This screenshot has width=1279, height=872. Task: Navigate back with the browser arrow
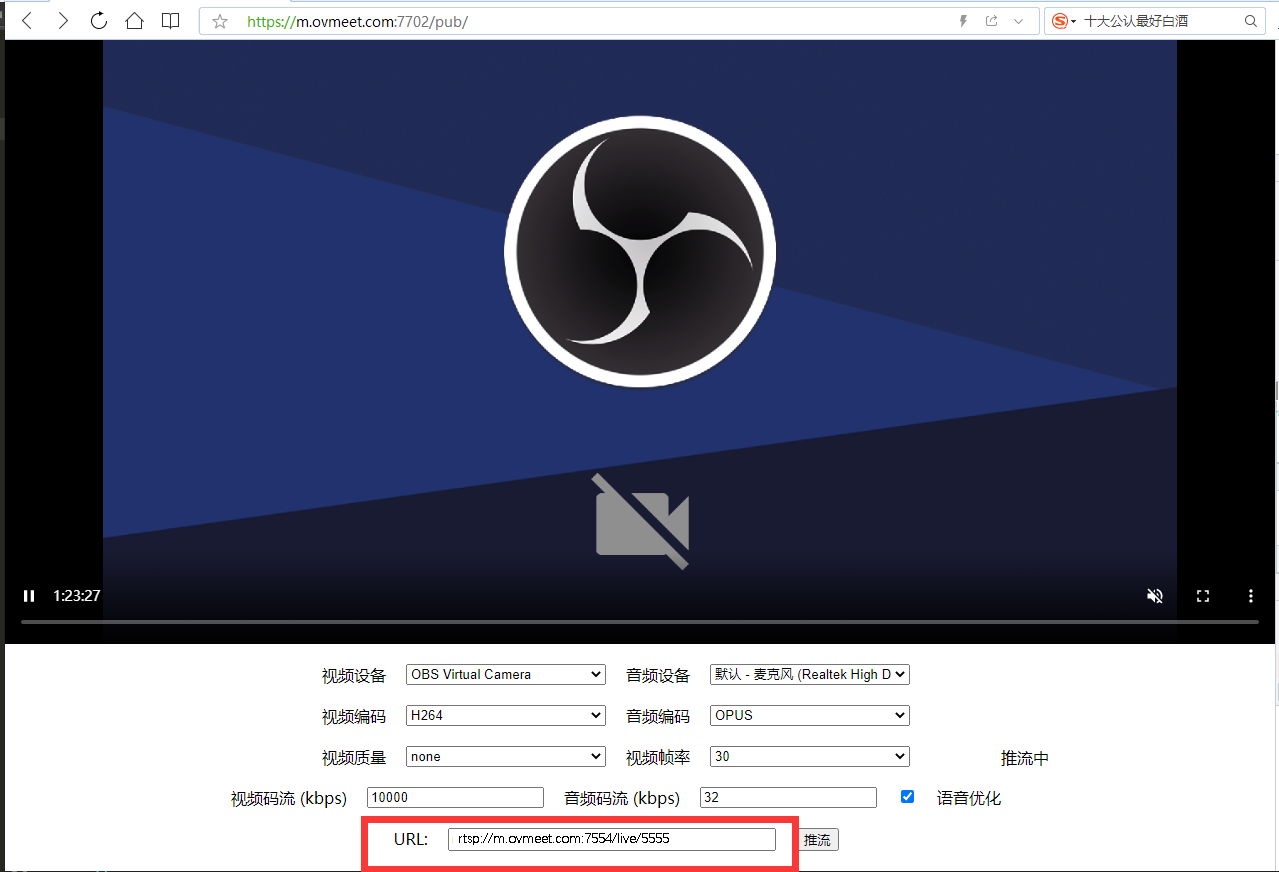26,20
